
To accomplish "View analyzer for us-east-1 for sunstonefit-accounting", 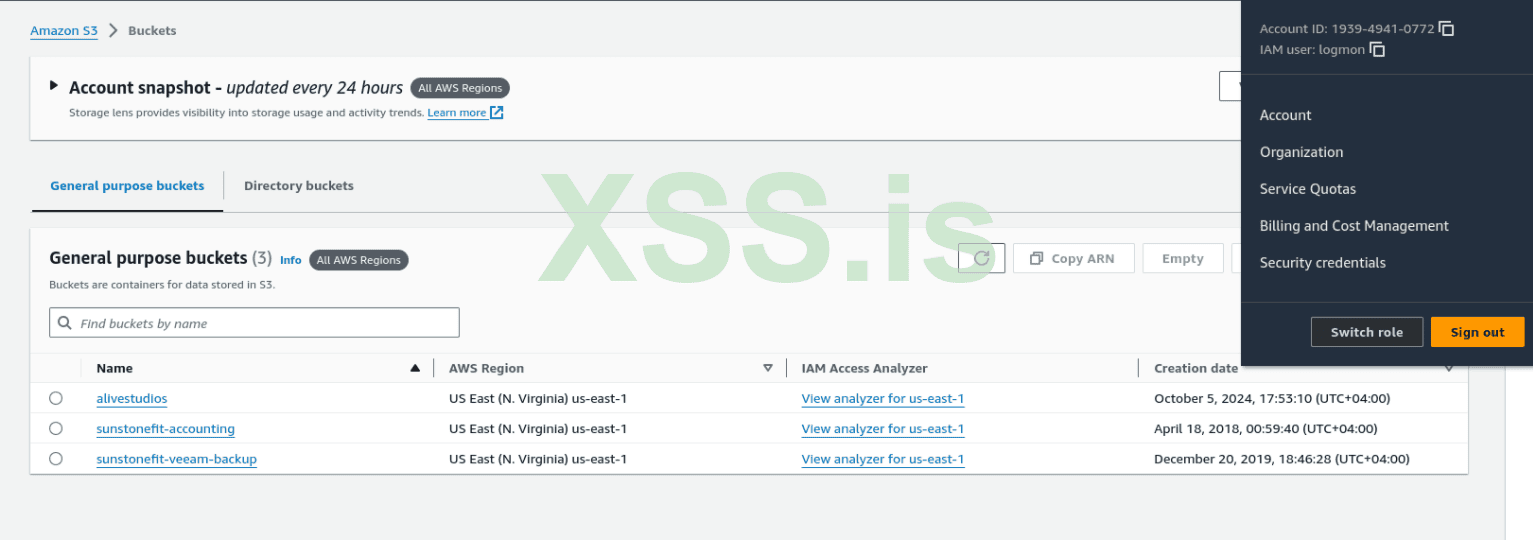I will pos(883,429).
